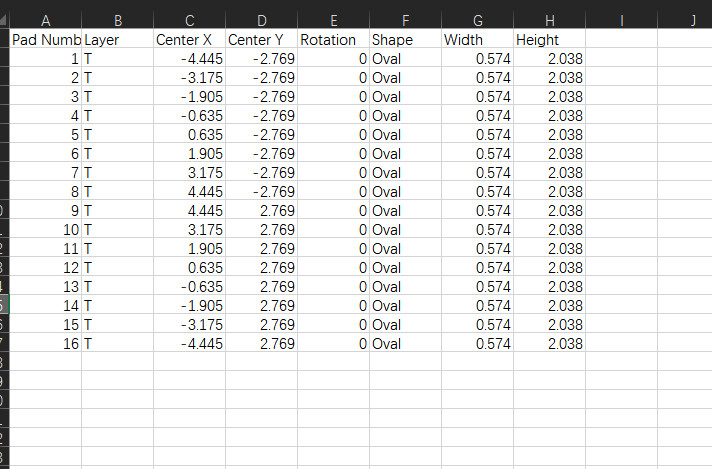The height and width of the screenshot is (469, 712).
Task: Click pad number 14 cell
Action: [x=45, y=306]
